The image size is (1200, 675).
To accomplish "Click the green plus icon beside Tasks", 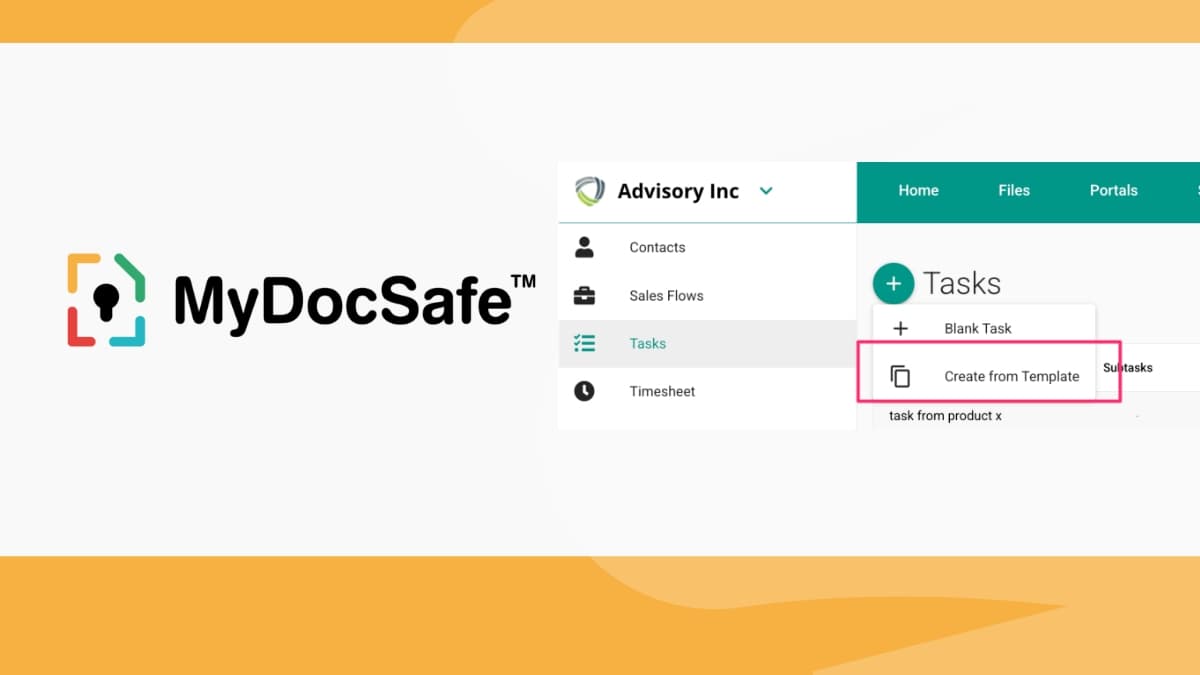I will (x=893, y=283).
